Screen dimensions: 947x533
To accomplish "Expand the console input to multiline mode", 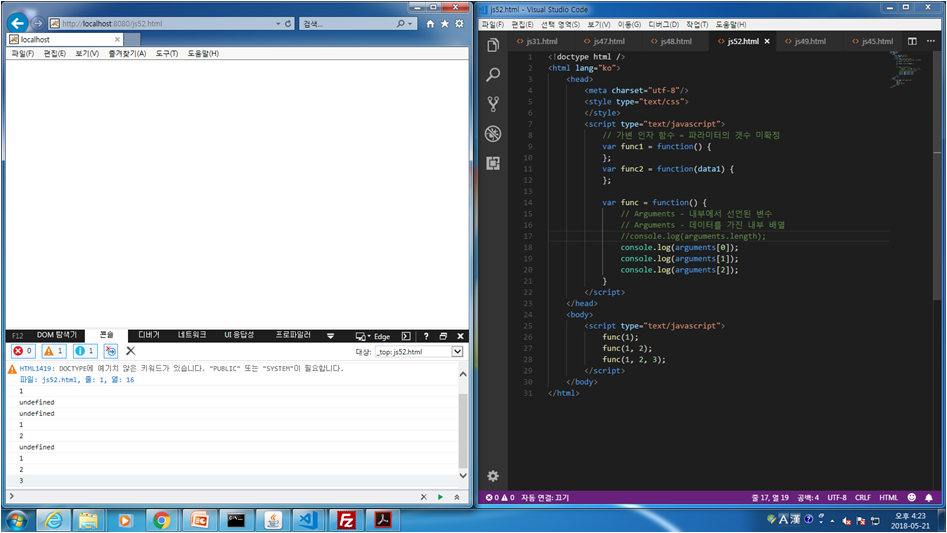I will (457, 497).
